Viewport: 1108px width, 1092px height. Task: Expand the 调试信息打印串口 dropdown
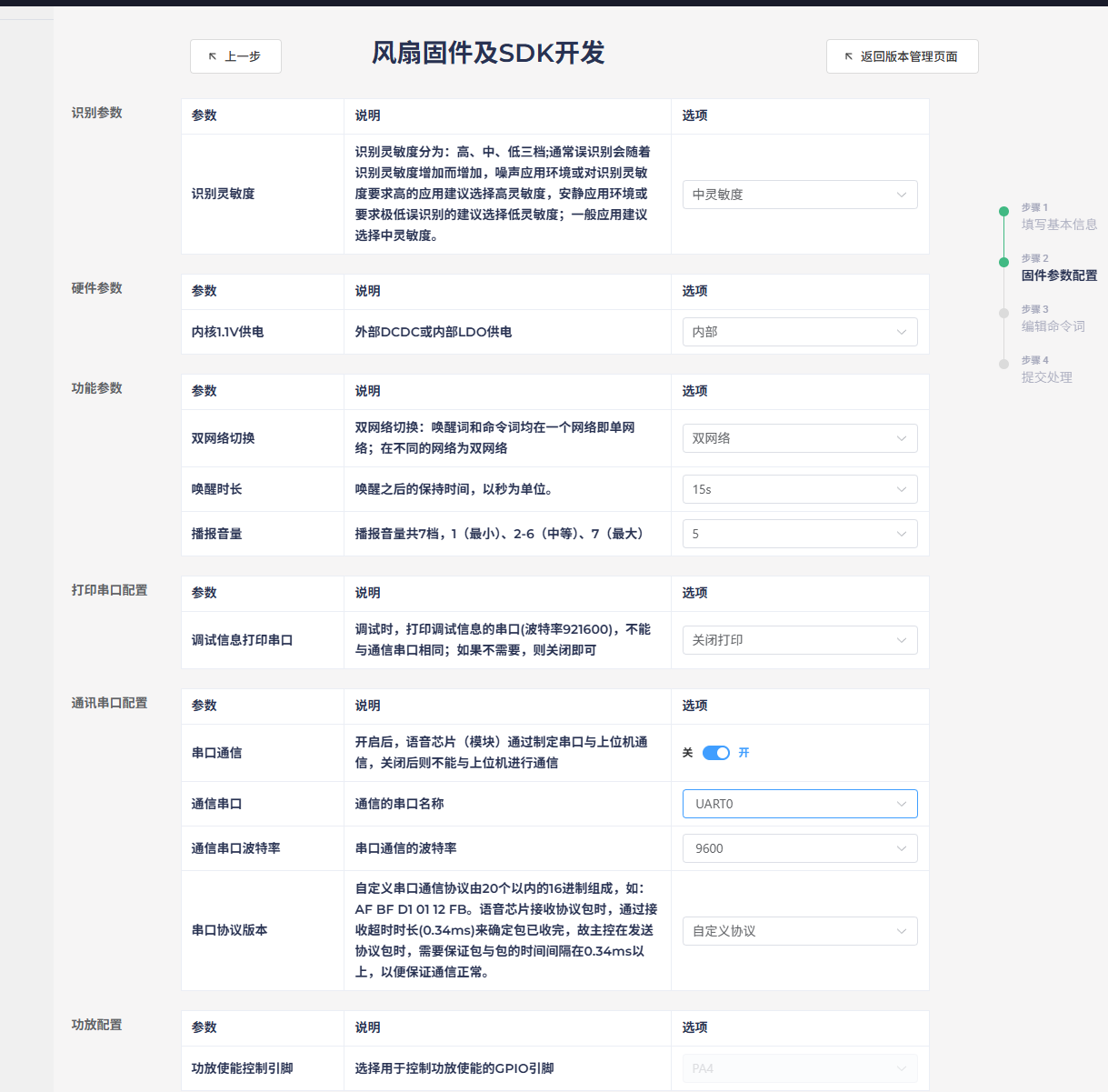point(799,640)
